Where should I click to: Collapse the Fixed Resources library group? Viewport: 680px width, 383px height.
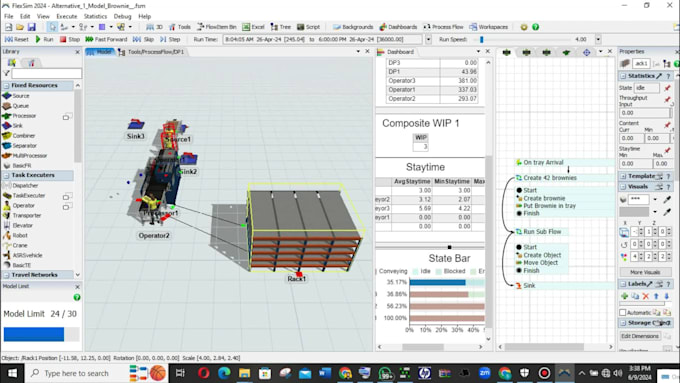coord(7,85)
